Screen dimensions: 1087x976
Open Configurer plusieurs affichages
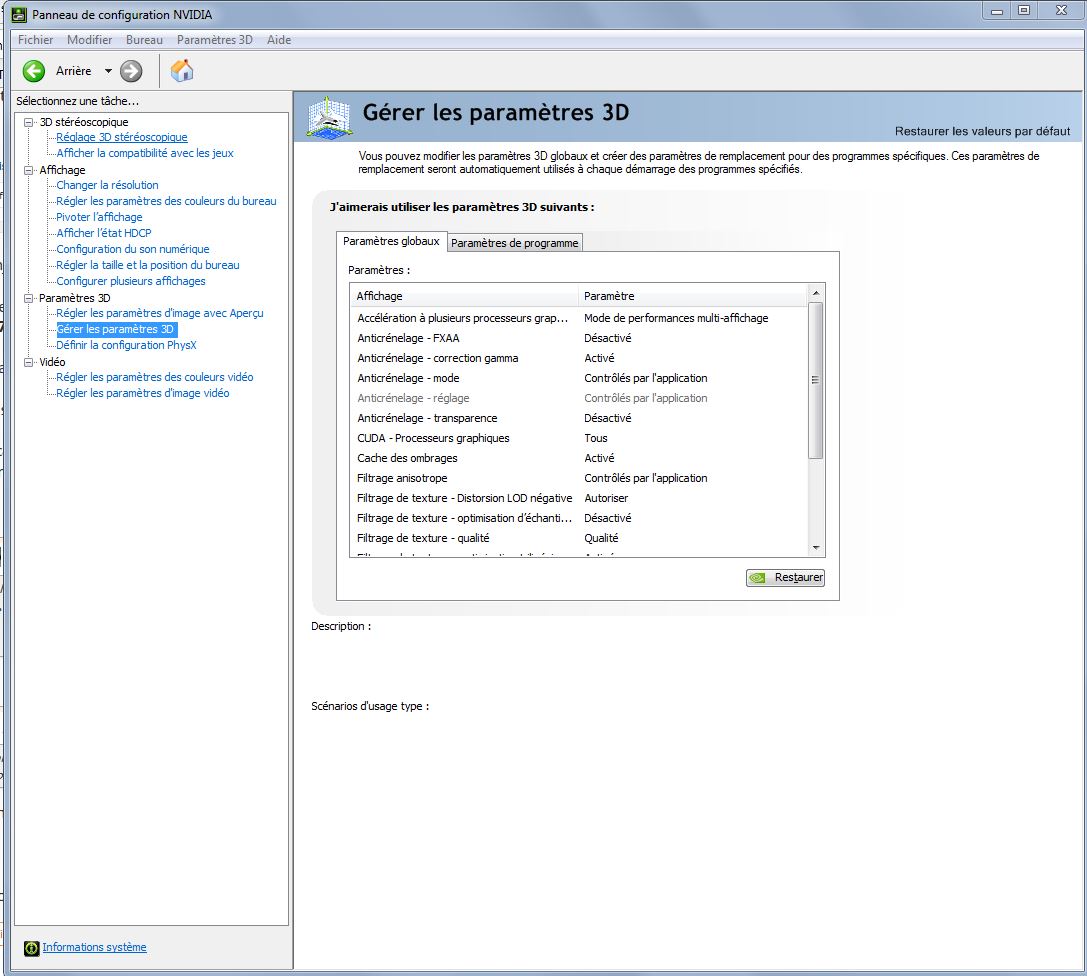[x=131, y=281]
